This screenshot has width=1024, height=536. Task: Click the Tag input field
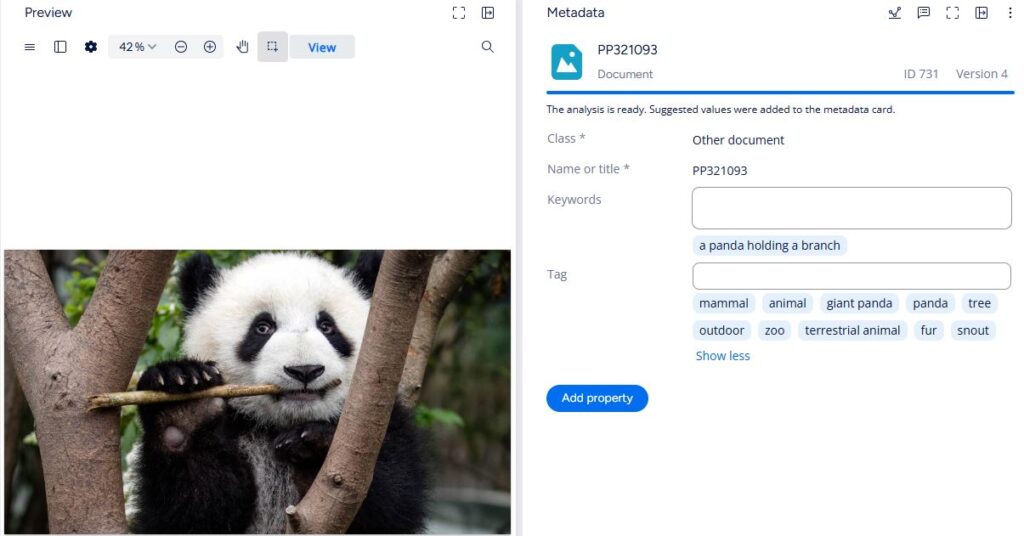tap(852, 276)
